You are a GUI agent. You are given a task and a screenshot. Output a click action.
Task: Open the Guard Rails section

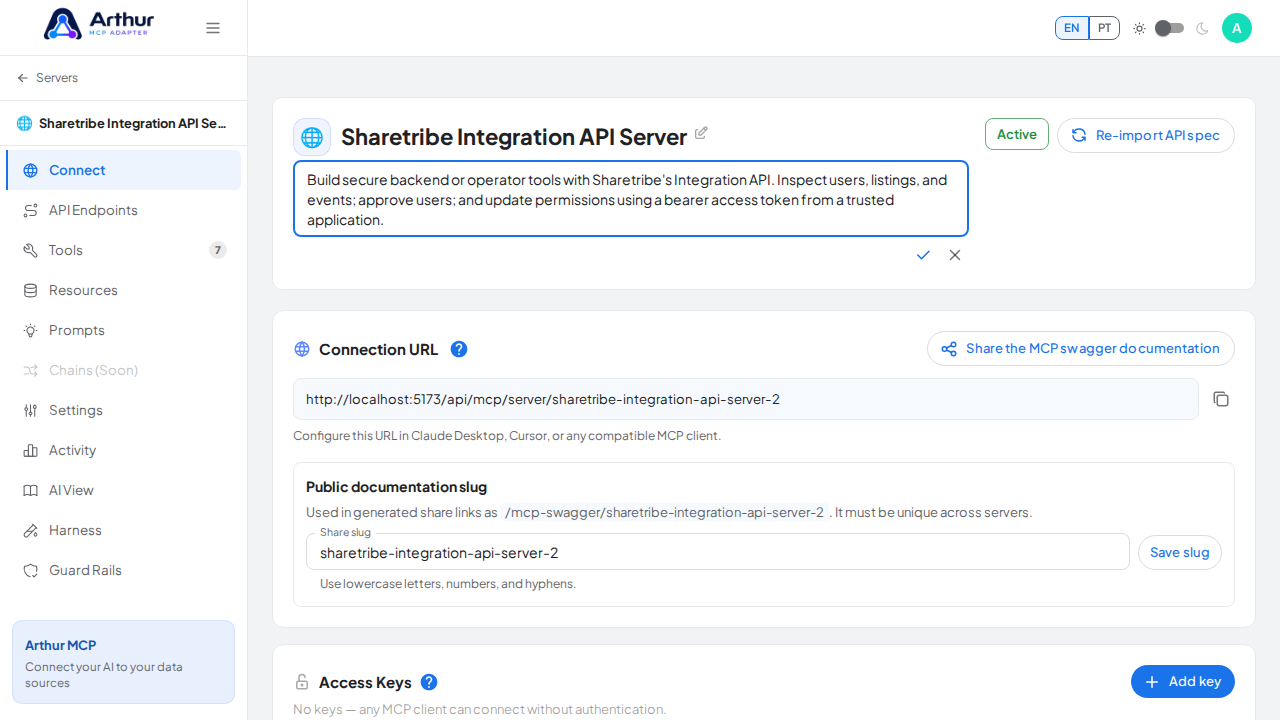pyautogui.click(x=124, y=570)
